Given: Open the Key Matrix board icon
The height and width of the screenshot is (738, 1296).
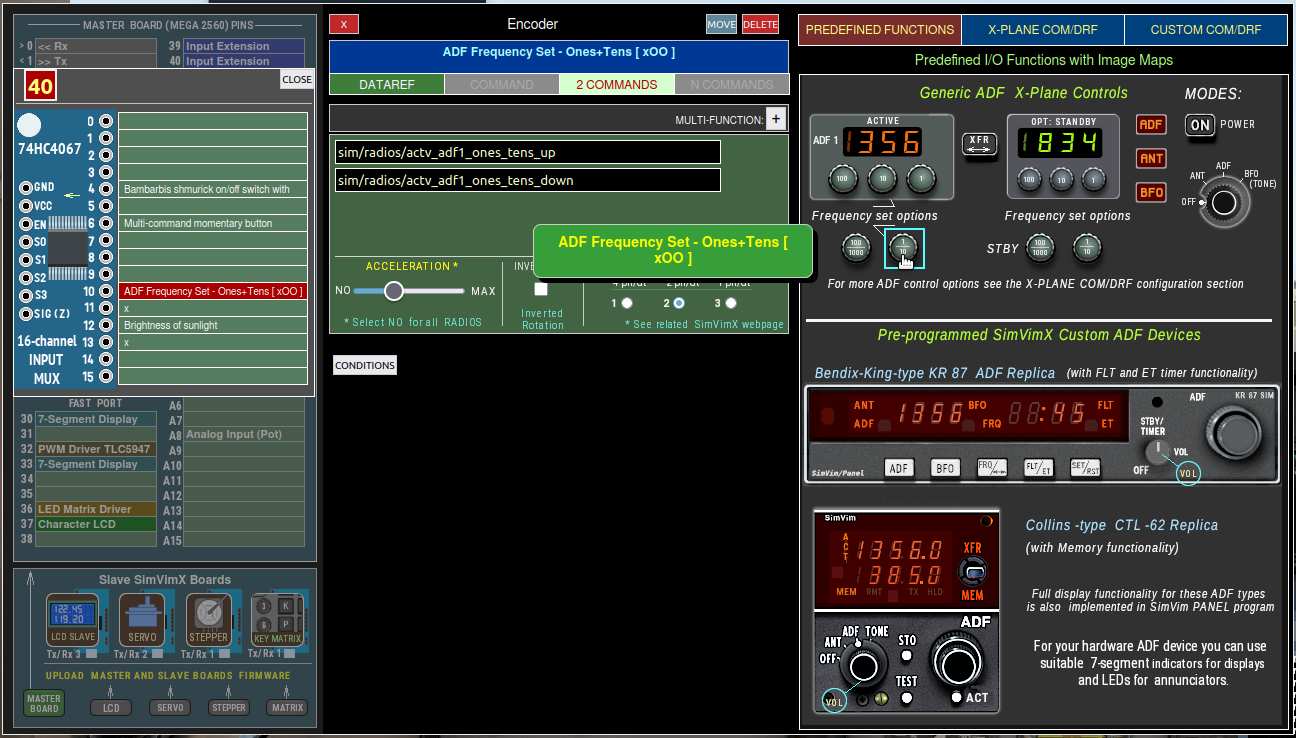Looking at the screenshot, I should [277, 619].
